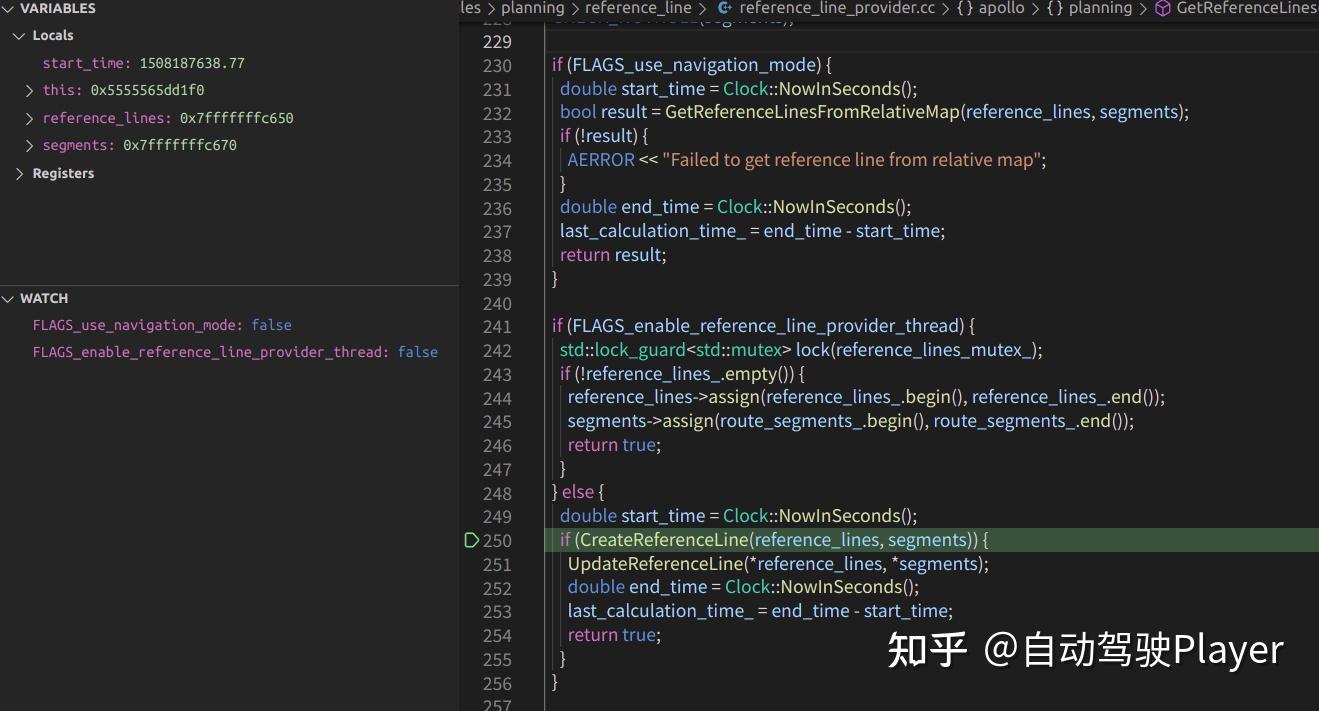The image size is (1319, 711).
Task: Click line number 236 in the gutter
Action: tap(497, 207)
